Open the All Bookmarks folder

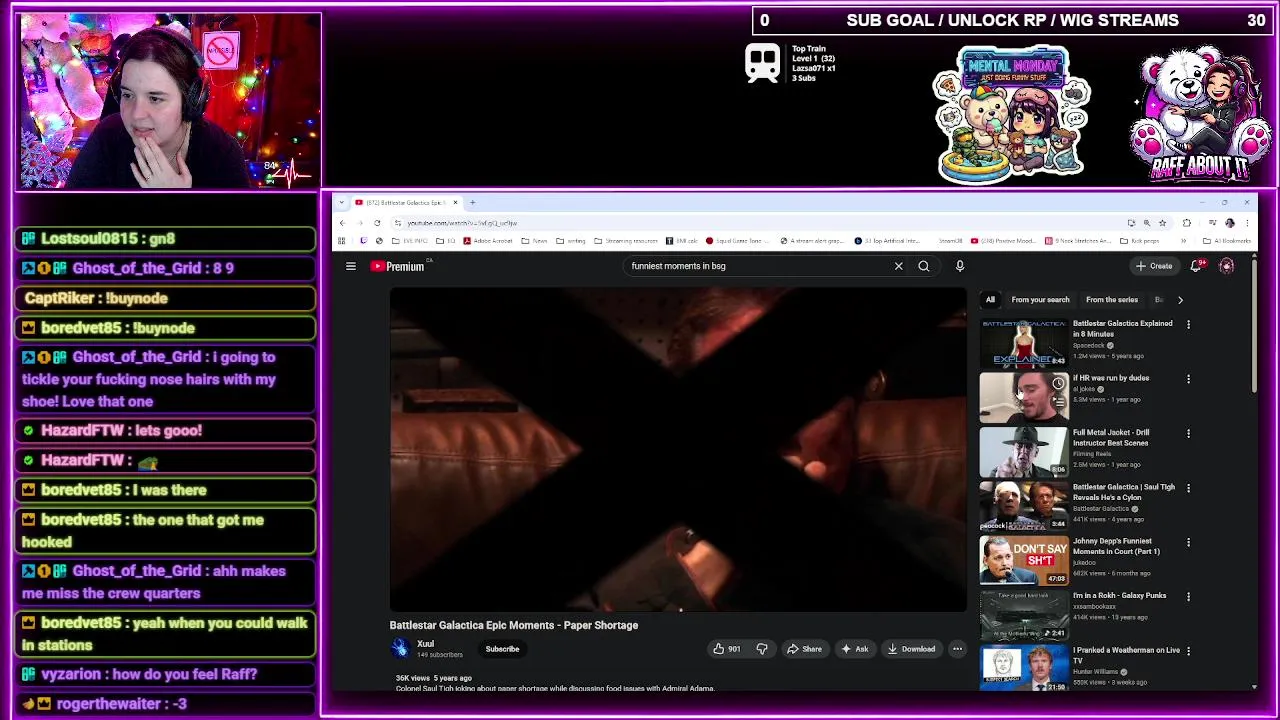(x=1228, y=241)
